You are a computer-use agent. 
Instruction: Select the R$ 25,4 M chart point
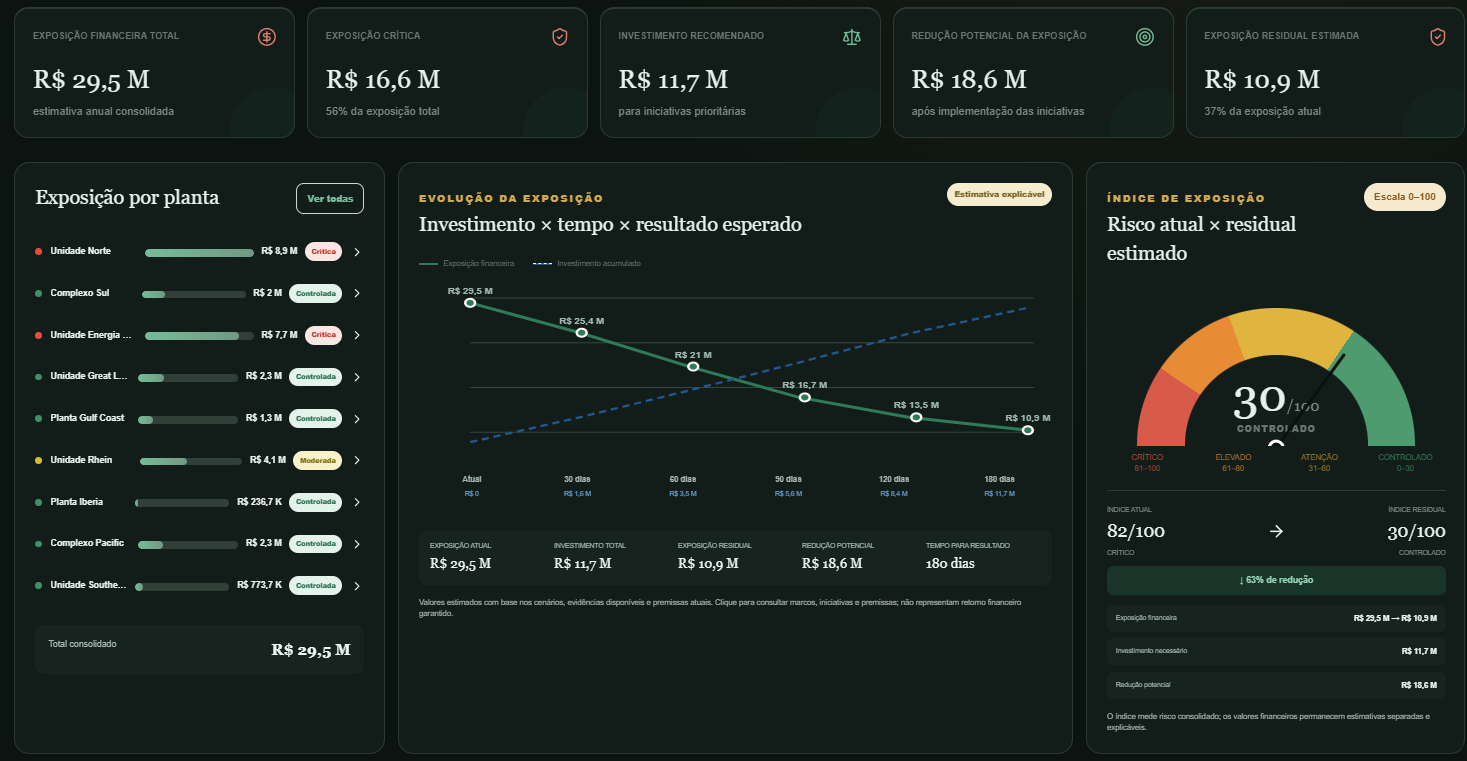582,332
